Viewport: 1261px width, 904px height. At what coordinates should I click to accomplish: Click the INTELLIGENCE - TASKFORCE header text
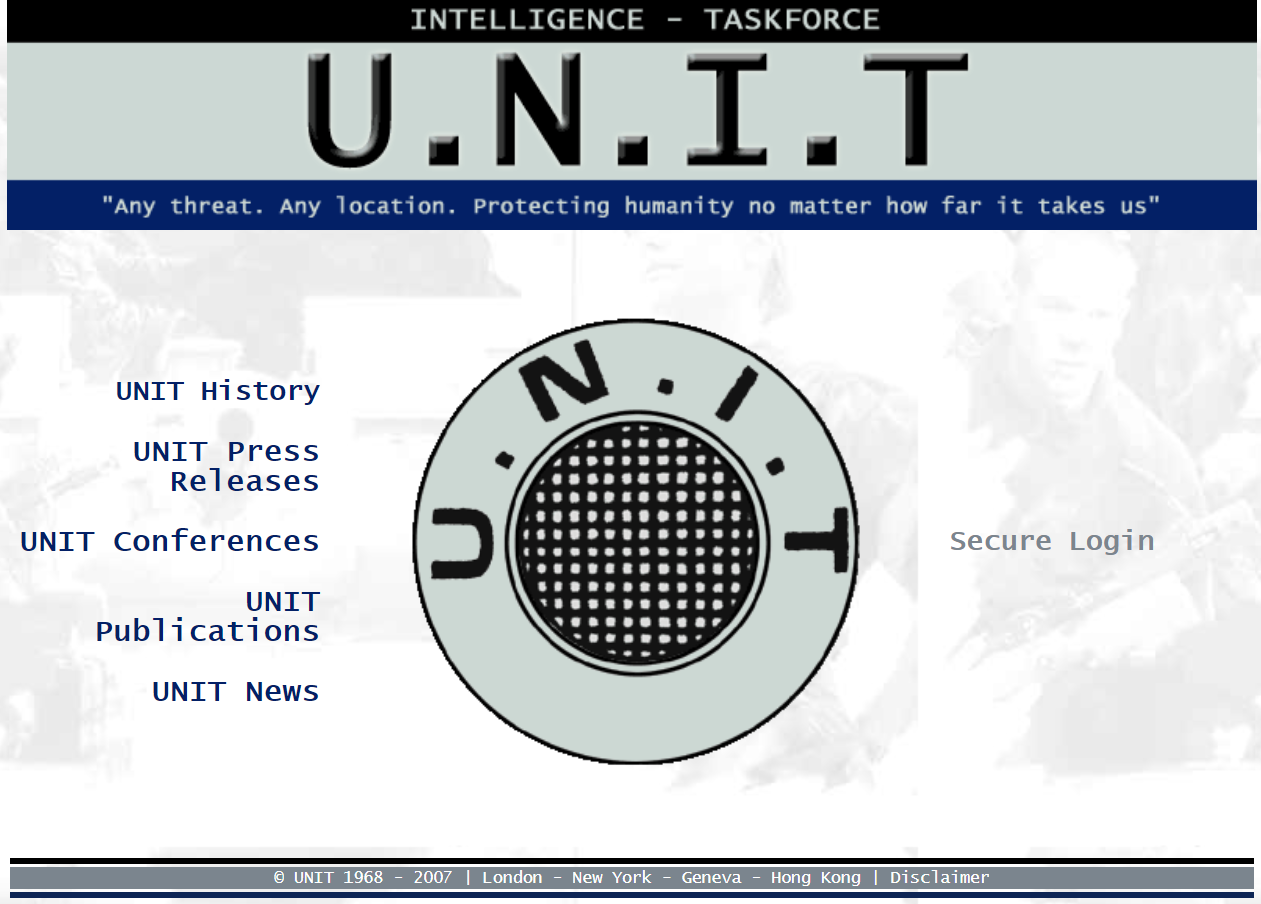[x=645, y=19]
